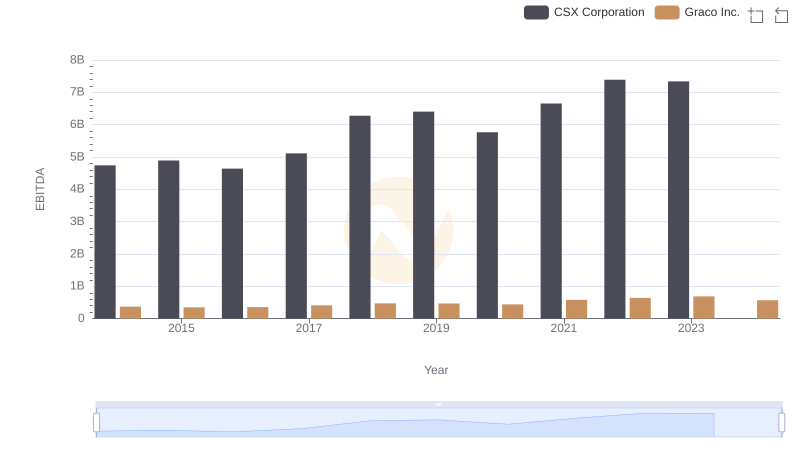Click the x-axis label 2021
Viewport: 800px width, 461px height.
[x=564, y=328]
